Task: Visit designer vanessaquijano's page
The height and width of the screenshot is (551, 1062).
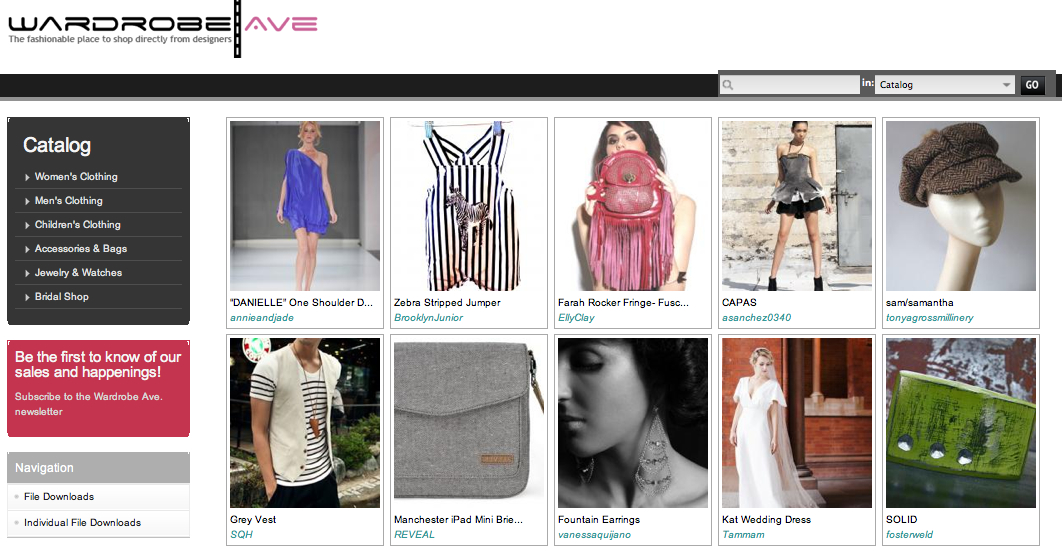Action: 594,535
